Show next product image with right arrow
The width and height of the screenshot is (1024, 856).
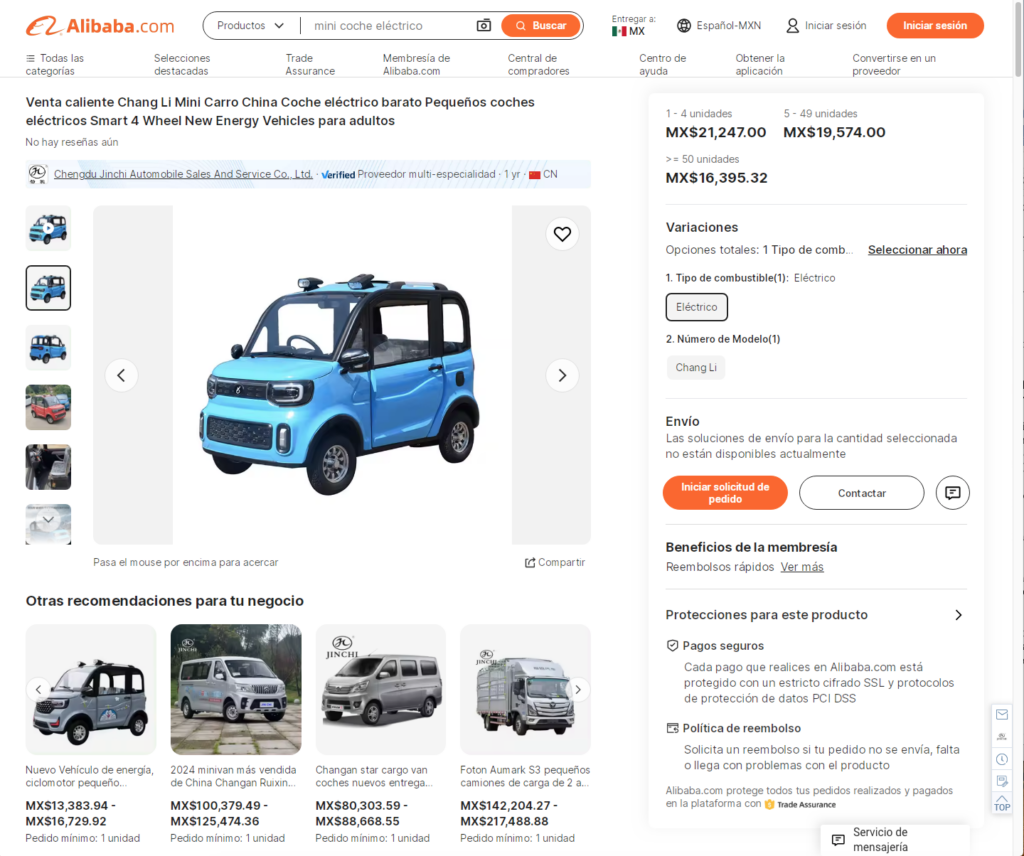coord(562,375)
